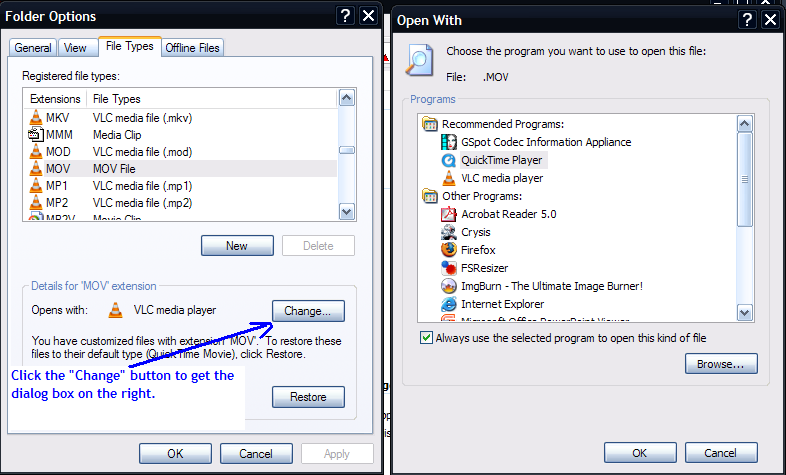Click the Firefox icon
786x475 pixels.
click(x=449, y=250)
